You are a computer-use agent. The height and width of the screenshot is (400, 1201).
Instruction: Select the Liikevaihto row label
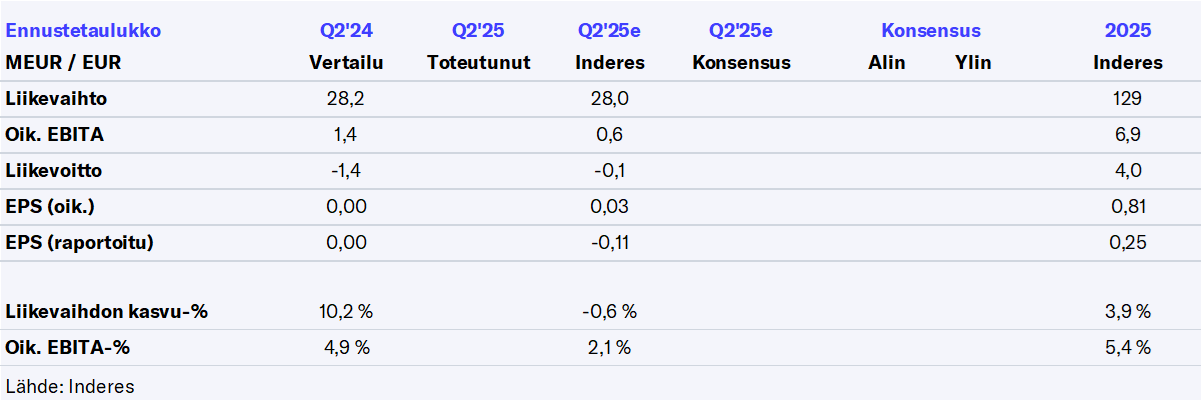[56, 99]
